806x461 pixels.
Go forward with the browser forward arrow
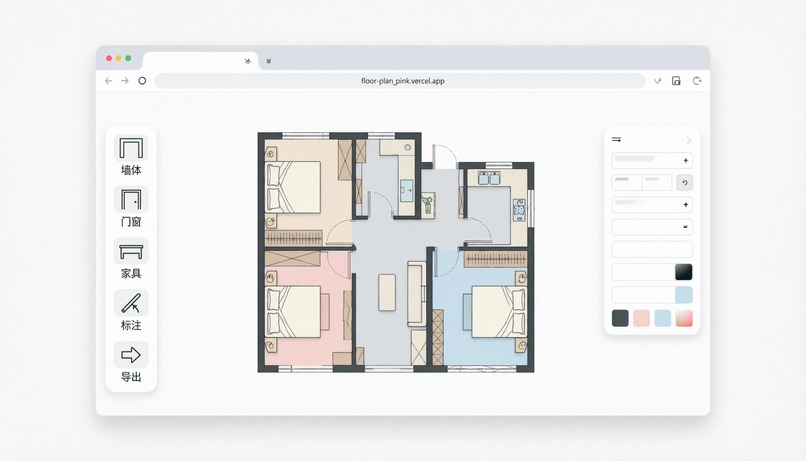pos(125,81)
